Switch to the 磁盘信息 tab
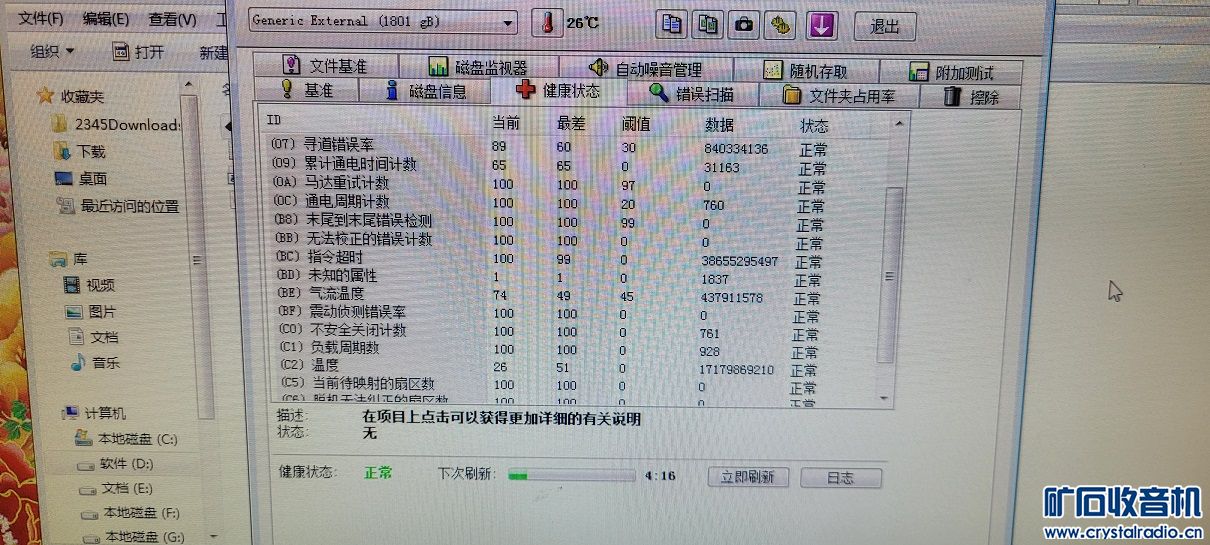Image resolution: width=1210 pixels, height=545 pixels. [425, 91]
